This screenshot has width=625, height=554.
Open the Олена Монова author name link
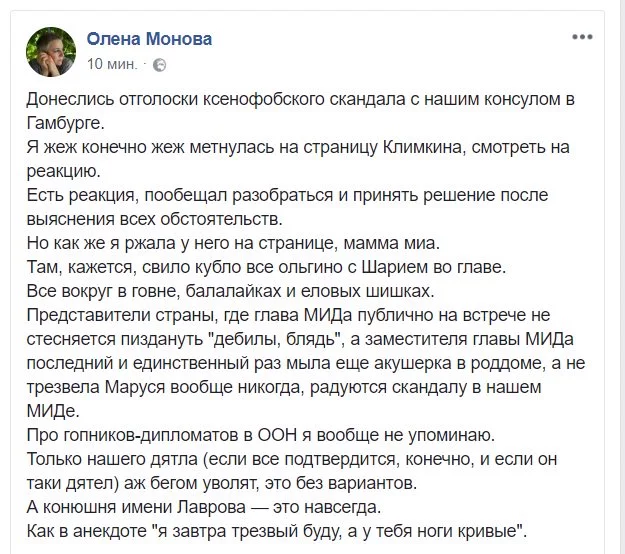click(x=149, y=39)
